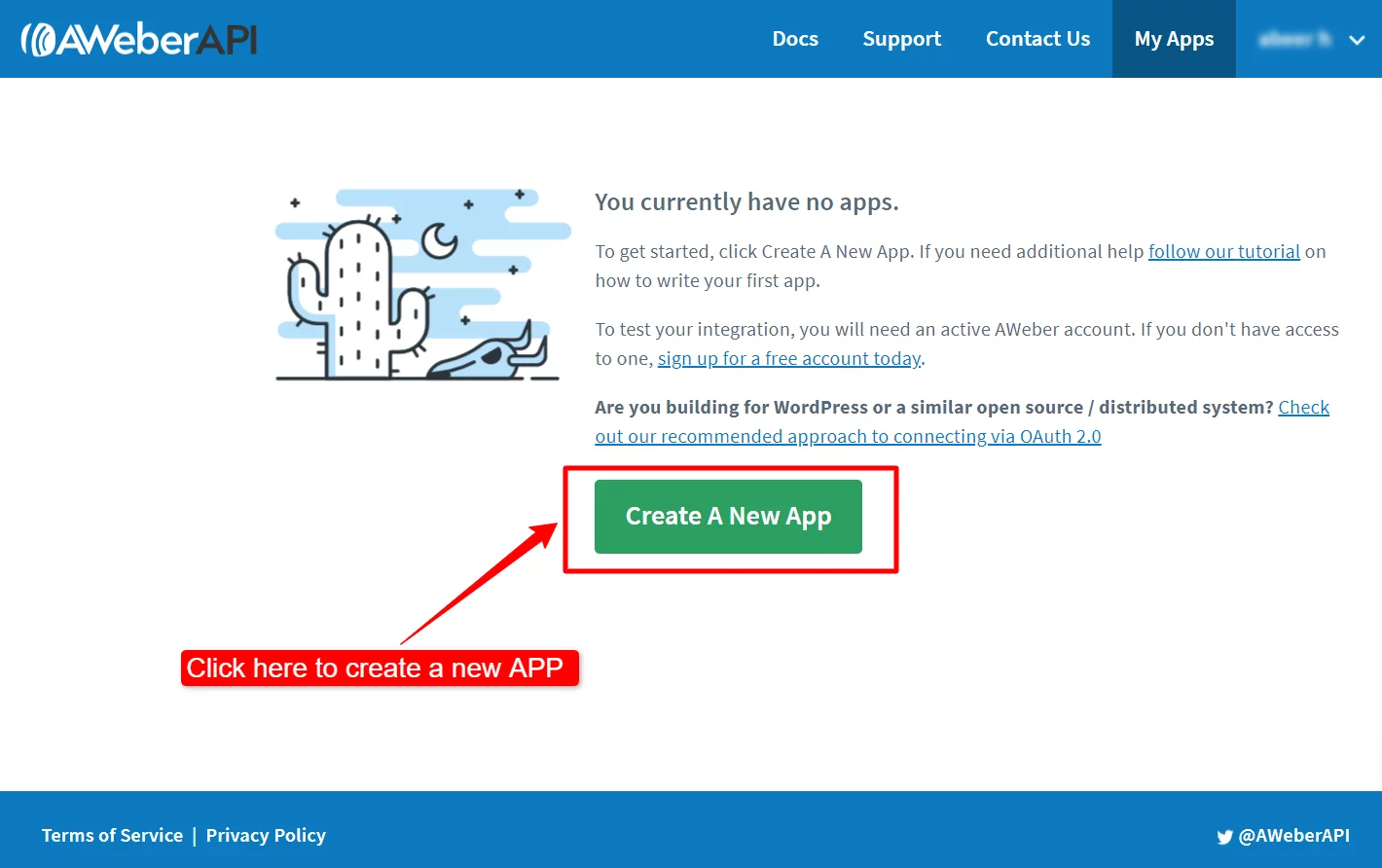Select the cactus illustration image
This screenshot has width=1382, height=868.
click(x=417, y=284)
